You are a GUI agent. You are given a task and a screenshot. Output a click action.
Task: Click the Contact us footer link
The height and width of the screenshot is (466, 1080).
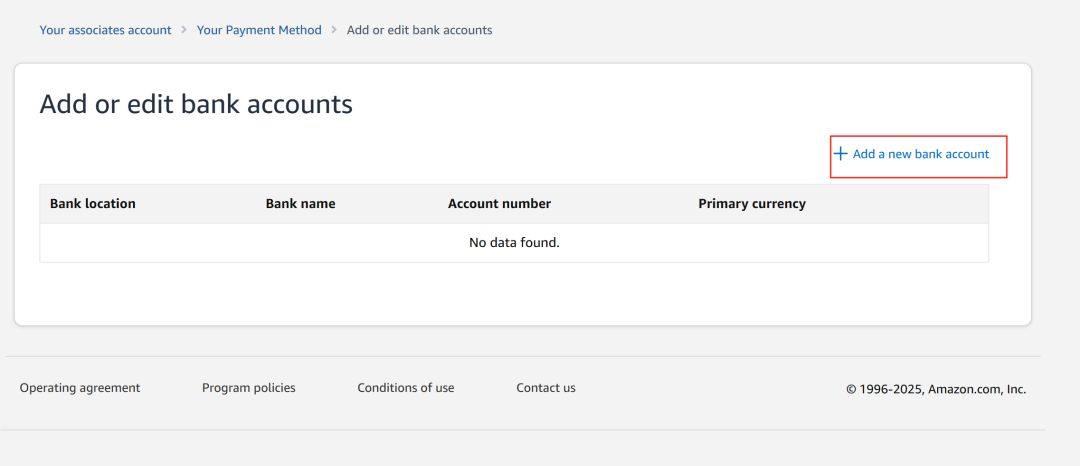pos(546,388)
